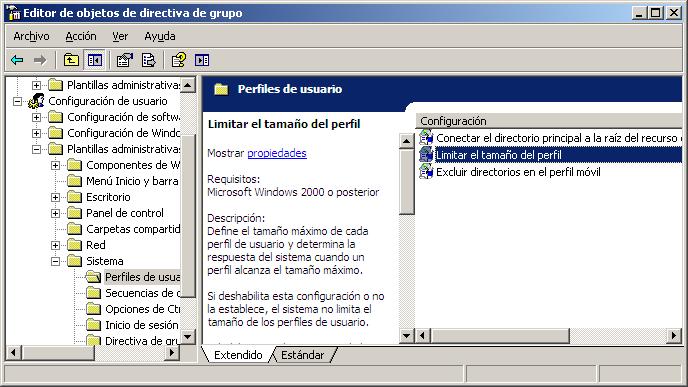Click tree pane scroll down arrow

188,337
